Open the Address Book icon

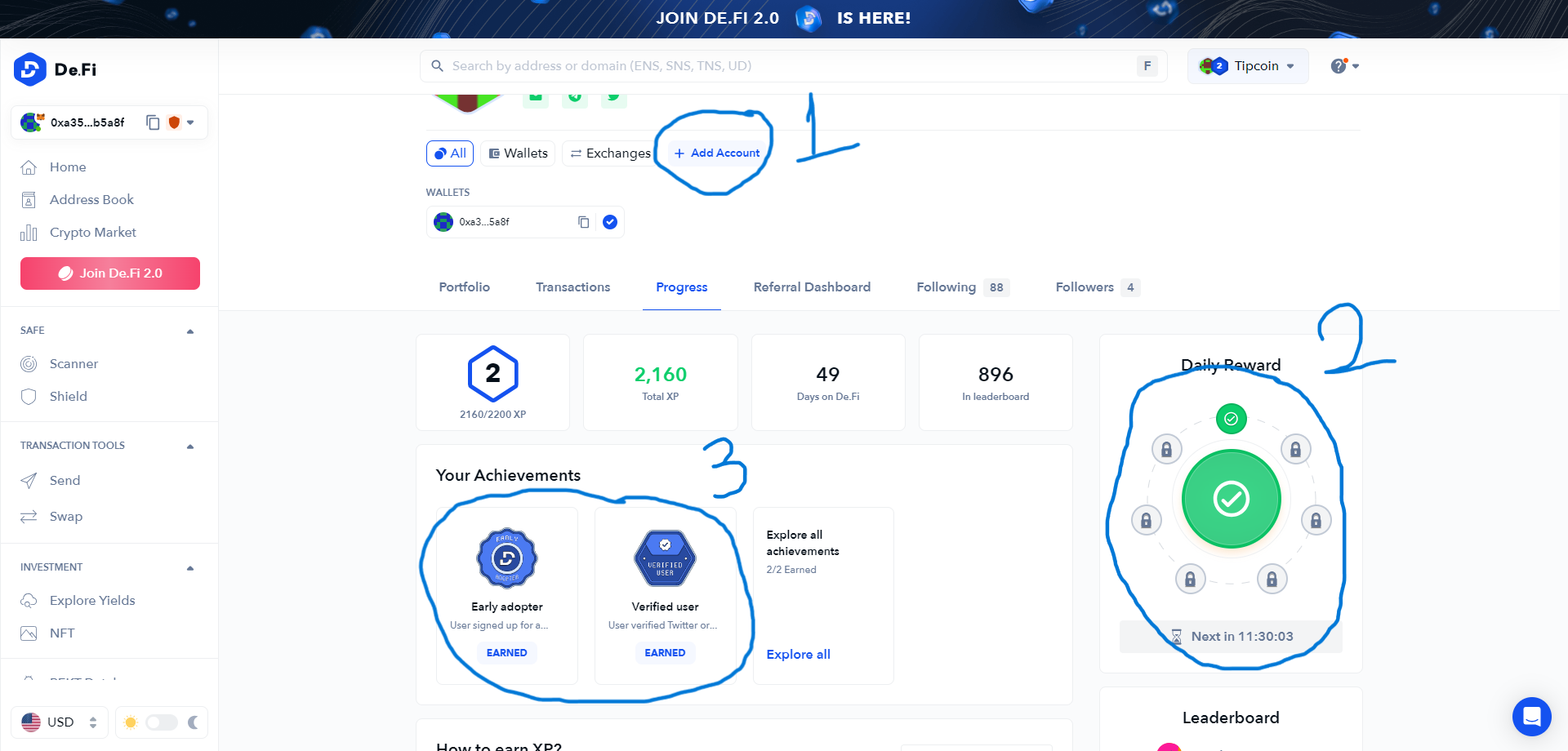29,200
